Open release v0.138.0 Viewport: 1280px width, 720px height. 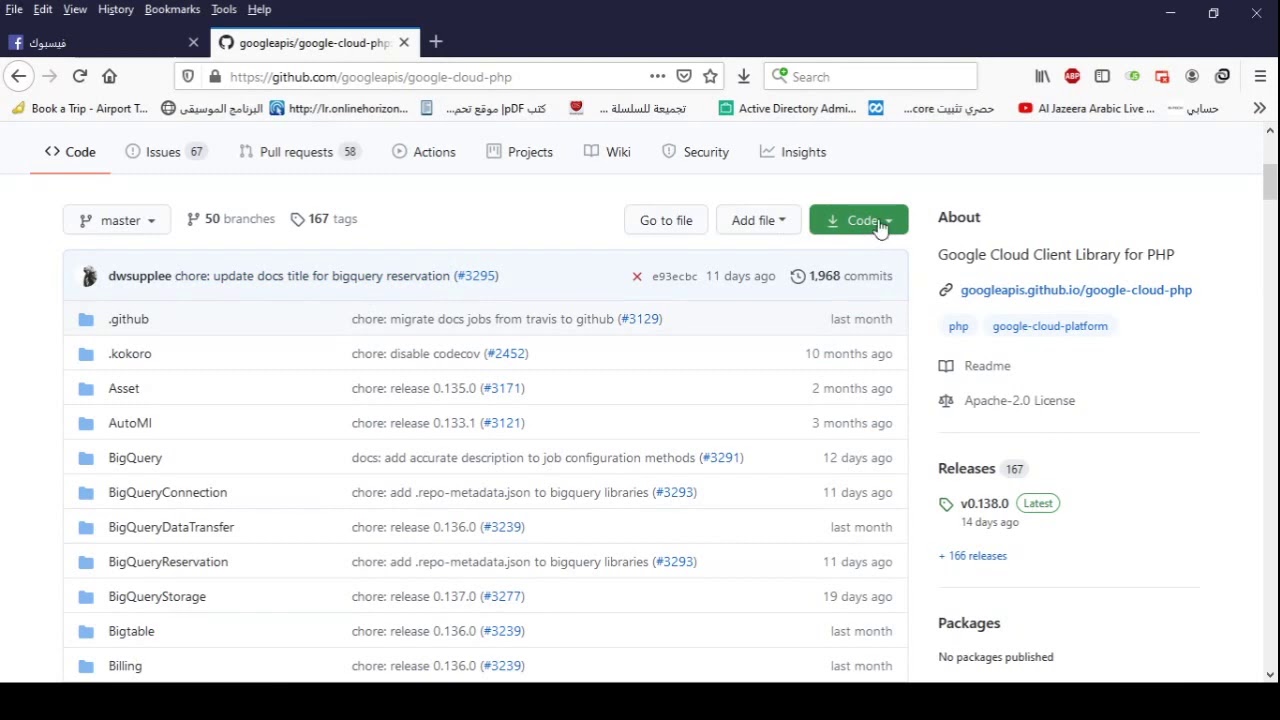point(985,503)
